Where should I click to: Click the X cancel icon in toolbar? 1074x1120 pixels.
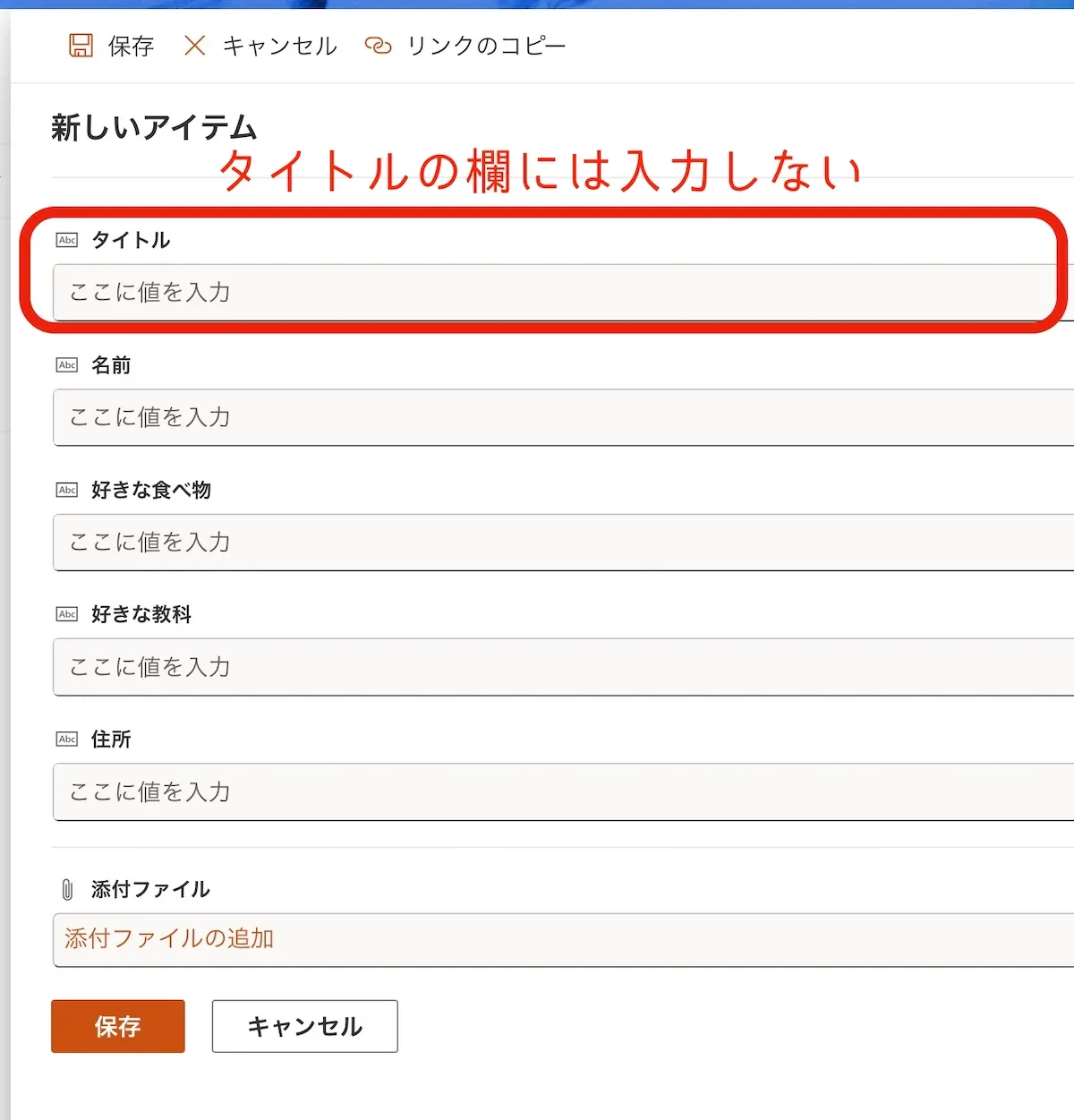(194, 46)
